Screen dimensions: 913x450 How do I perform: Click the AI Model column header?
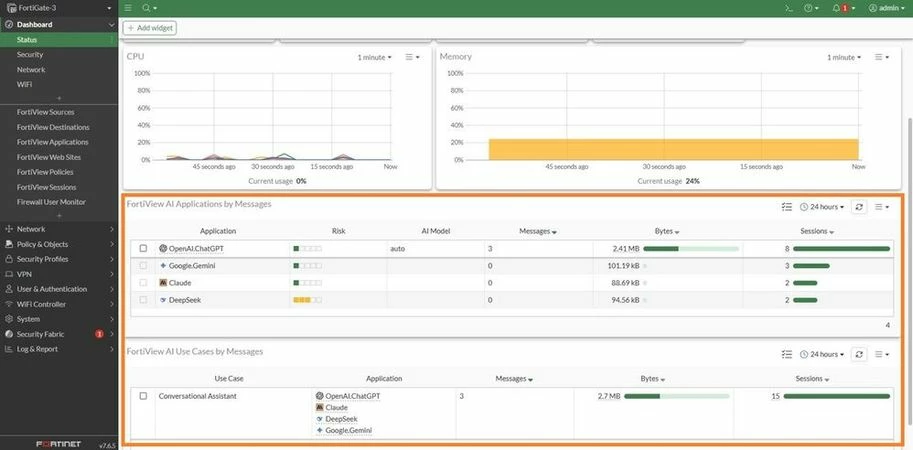point(436,231)
